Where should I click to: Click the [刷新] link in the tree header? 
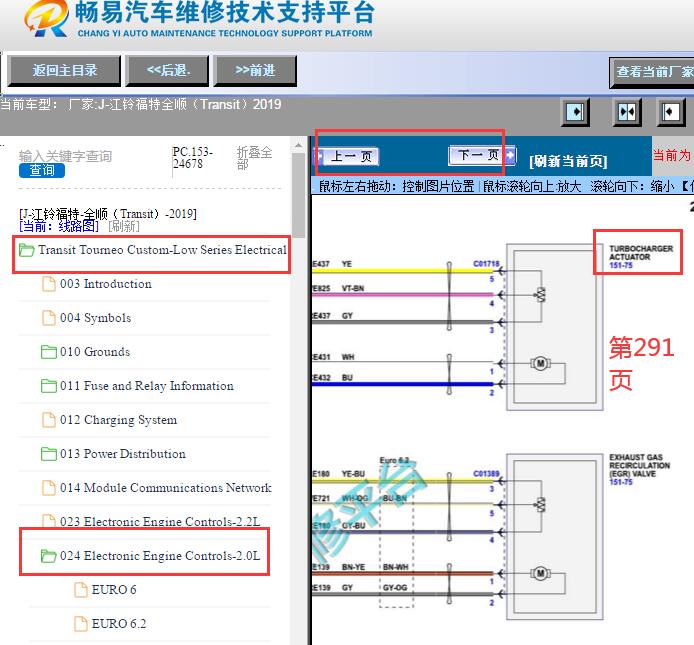124,226
